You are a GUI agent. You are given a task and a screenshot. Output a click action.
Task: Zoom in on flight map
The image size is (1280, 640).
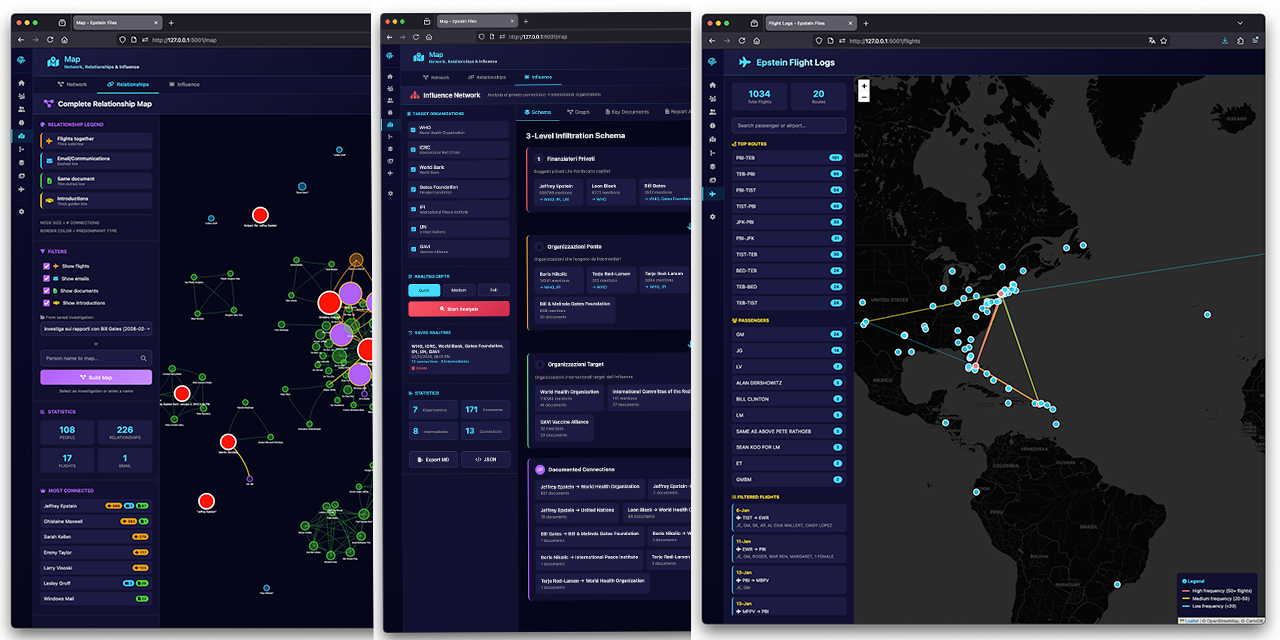(x=864, y=86)
